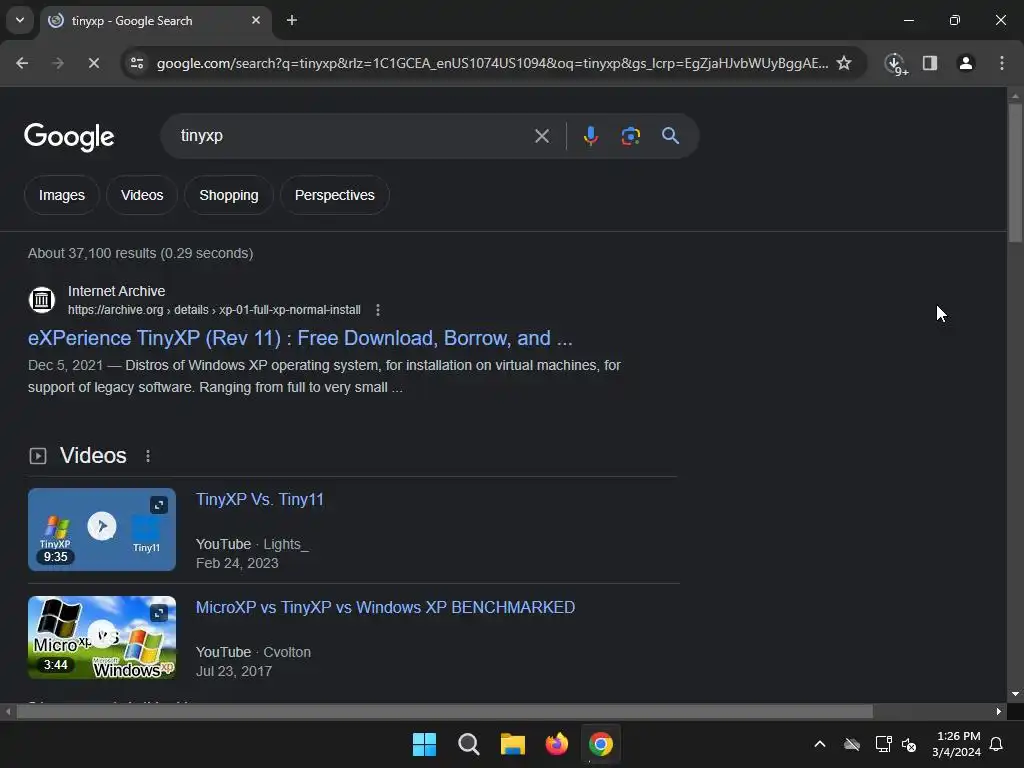1024x768 pixels.
Task: Open clock showing 1:26 PM
Action: click(x=957, y=744)
